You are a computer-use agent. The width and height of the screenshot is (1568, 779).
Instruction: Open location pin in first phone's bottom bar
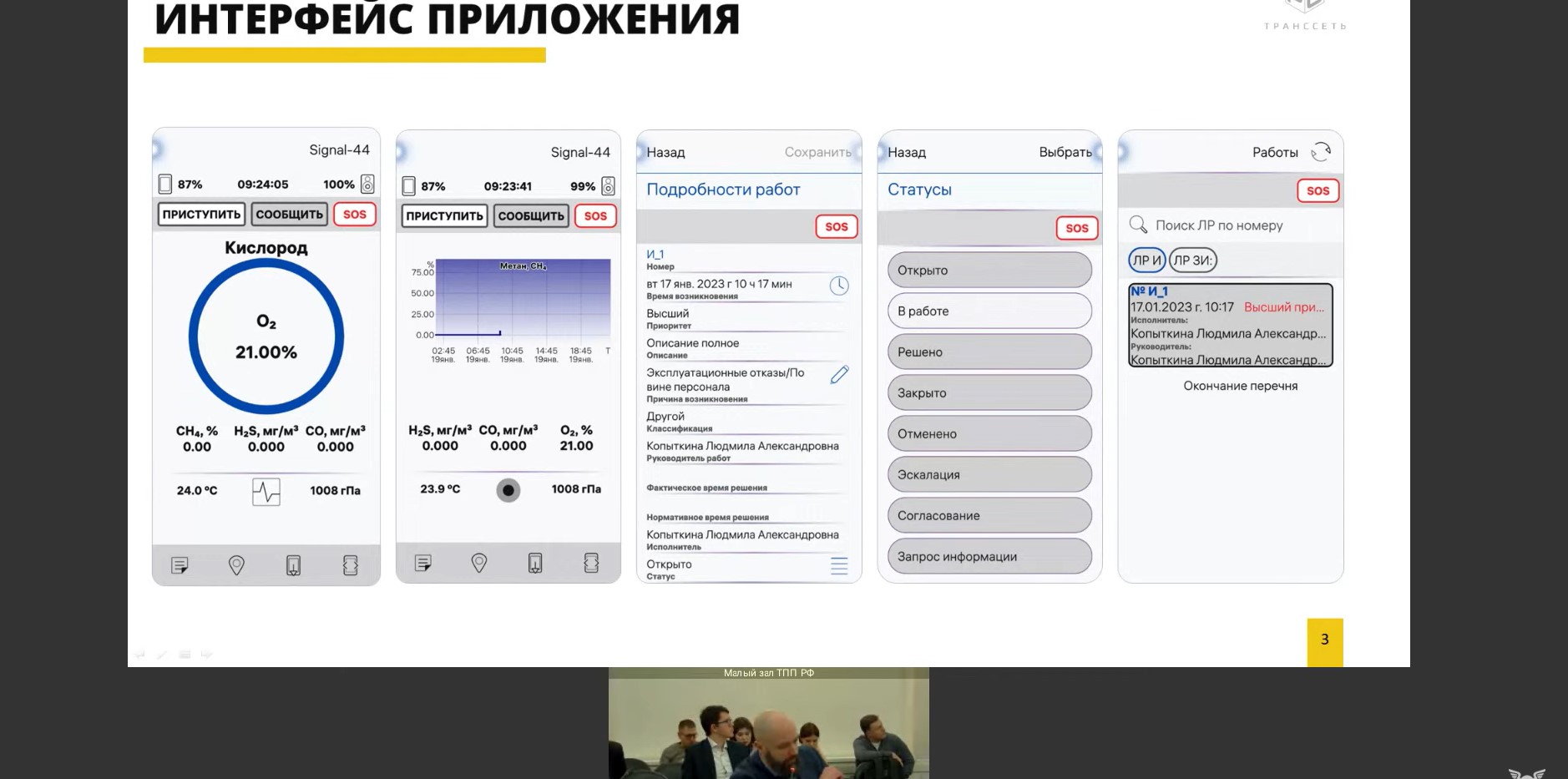click(236, 566)
